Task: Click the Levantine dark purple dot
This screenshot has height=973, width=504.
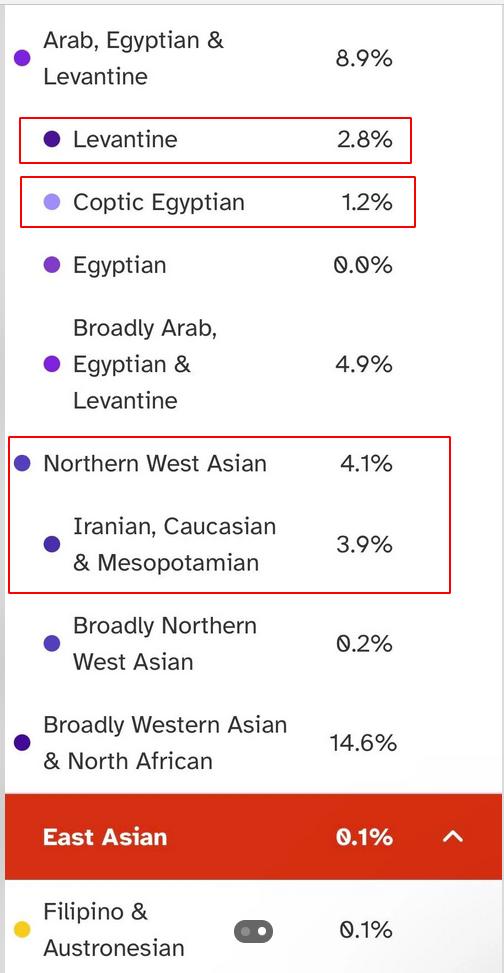Action: [x=52, y=140]
